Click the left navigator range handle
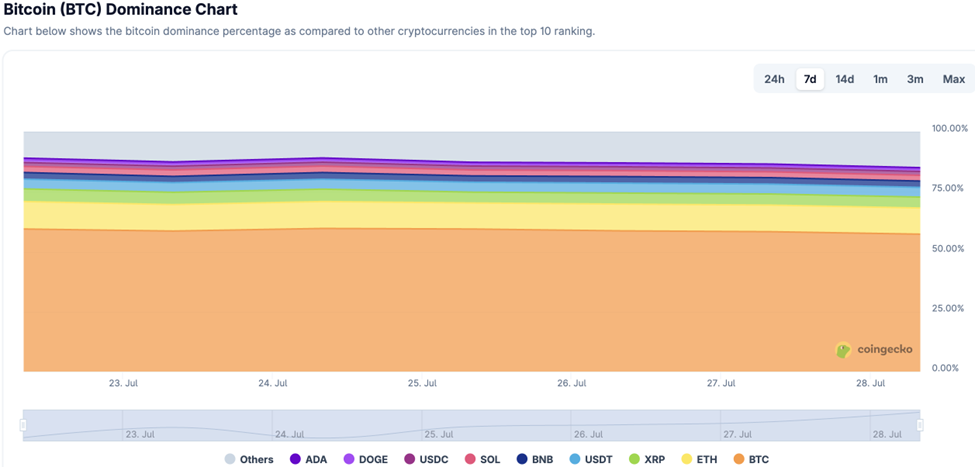The width and height of the screenshot is (975, 467). pyautogui.click(x=23, y=425)
